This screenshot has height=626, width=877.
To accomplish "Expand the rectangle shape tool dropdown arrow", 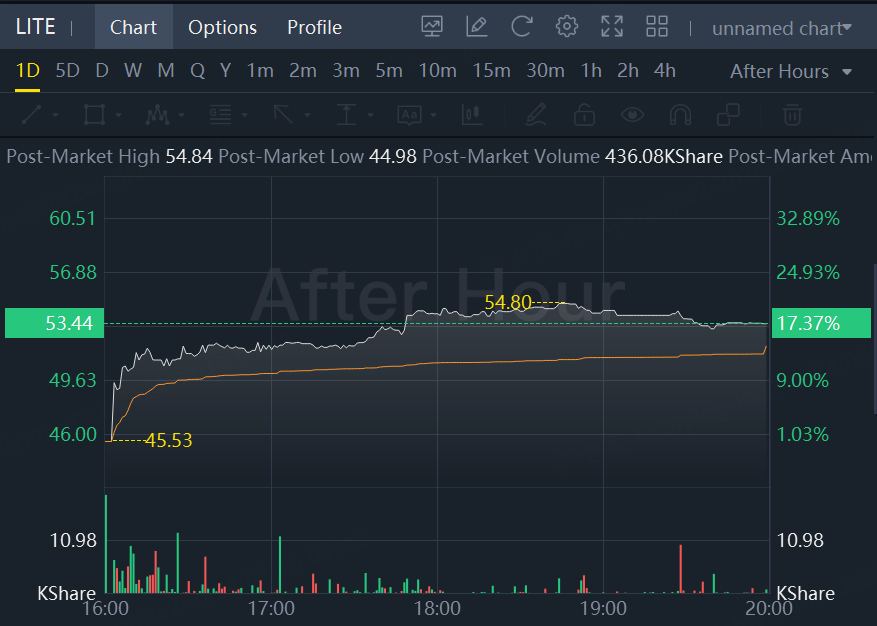I will (119, 116).
